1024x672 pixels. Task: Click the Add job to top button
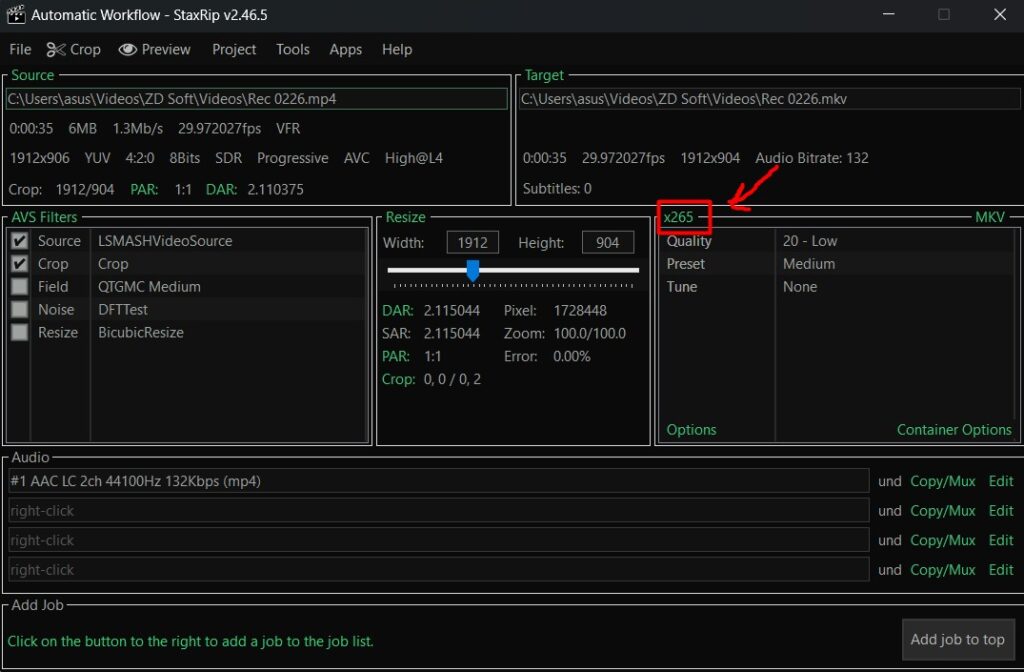coord(957,640)
